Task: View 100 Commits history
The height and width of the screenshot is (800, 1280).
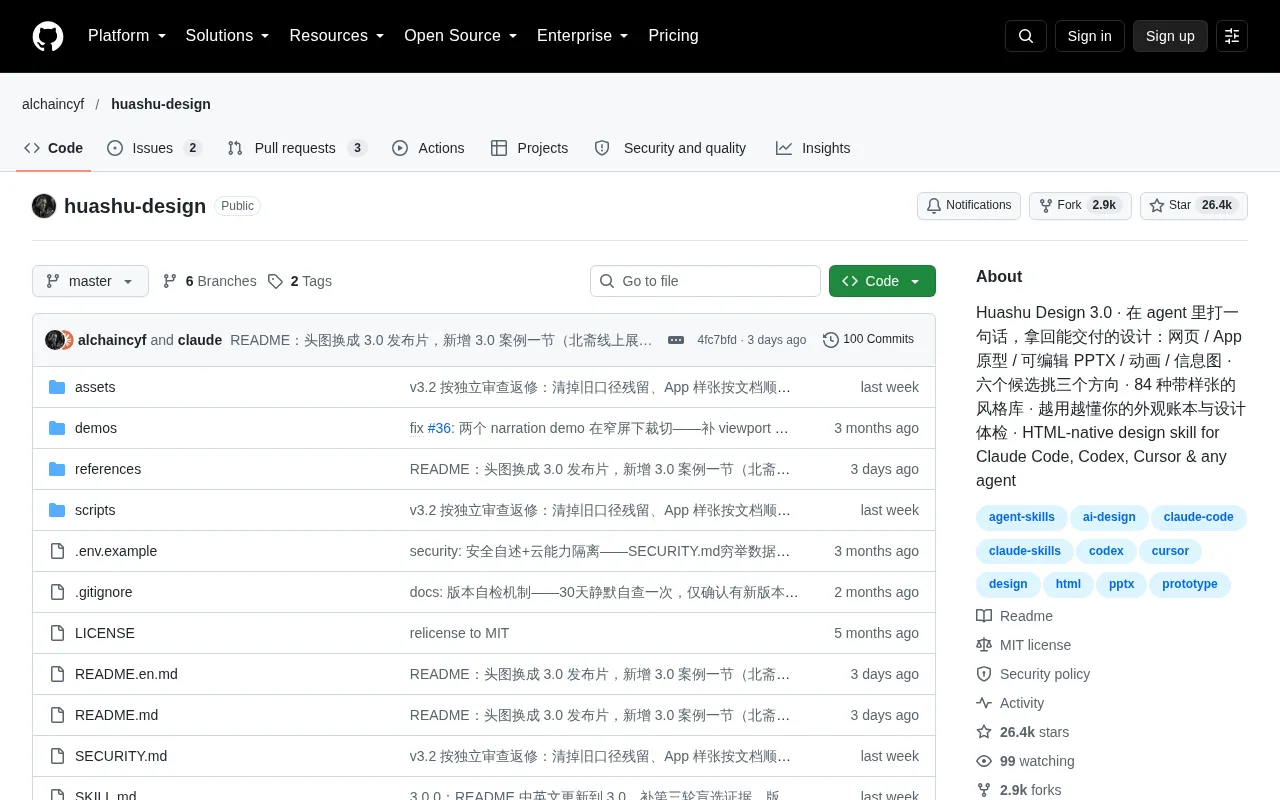Action: [x=868, y=340]
